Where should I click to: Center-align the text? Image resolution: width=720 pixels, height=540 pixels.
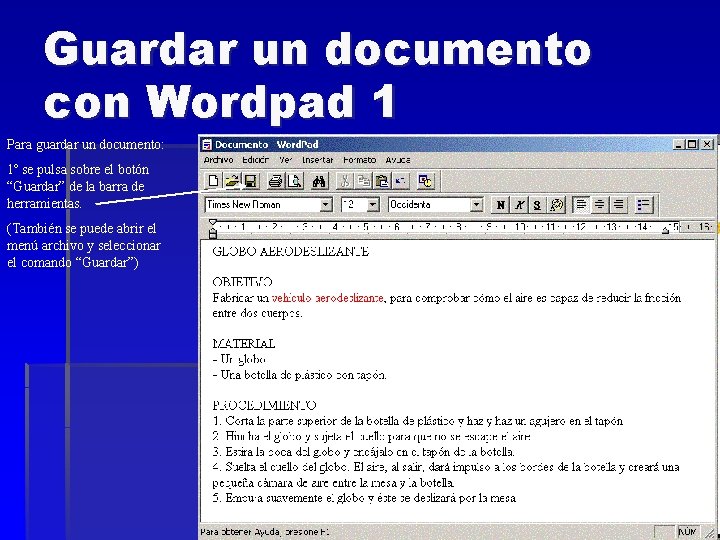click(600, 205)
